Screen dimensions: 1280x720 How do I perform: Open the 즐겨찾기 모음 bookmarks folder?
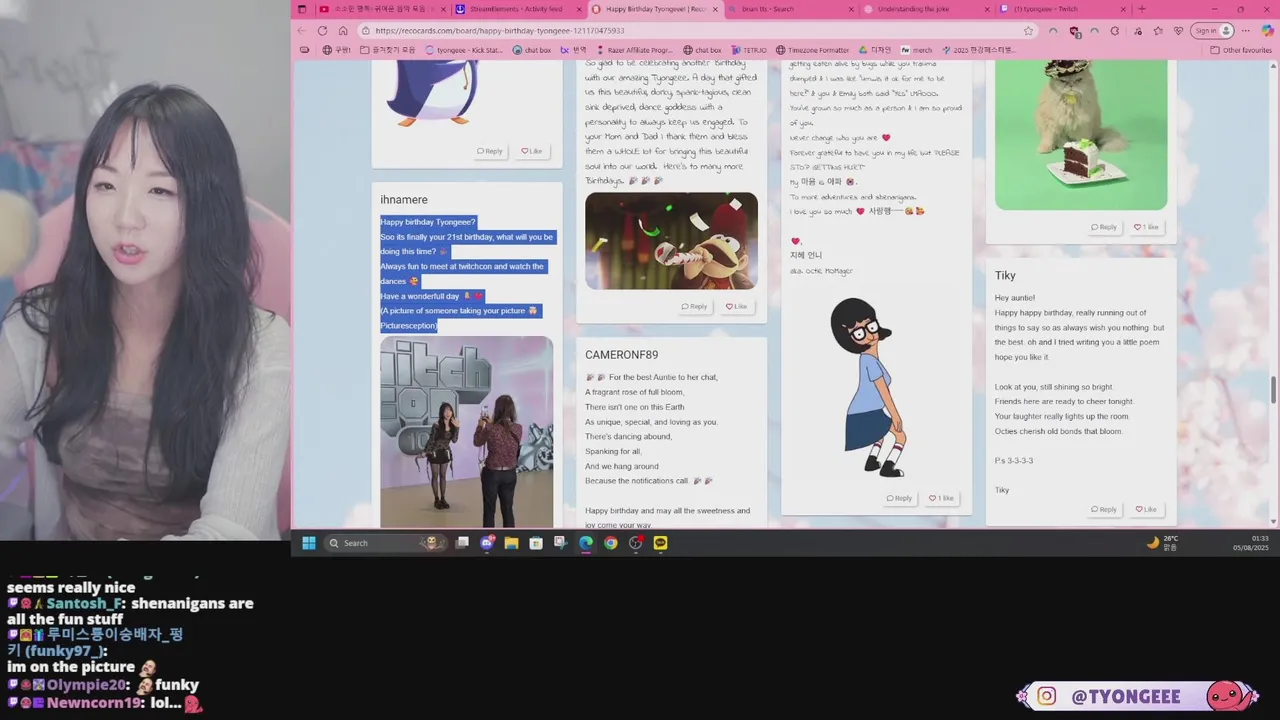[x=388, y=50]
